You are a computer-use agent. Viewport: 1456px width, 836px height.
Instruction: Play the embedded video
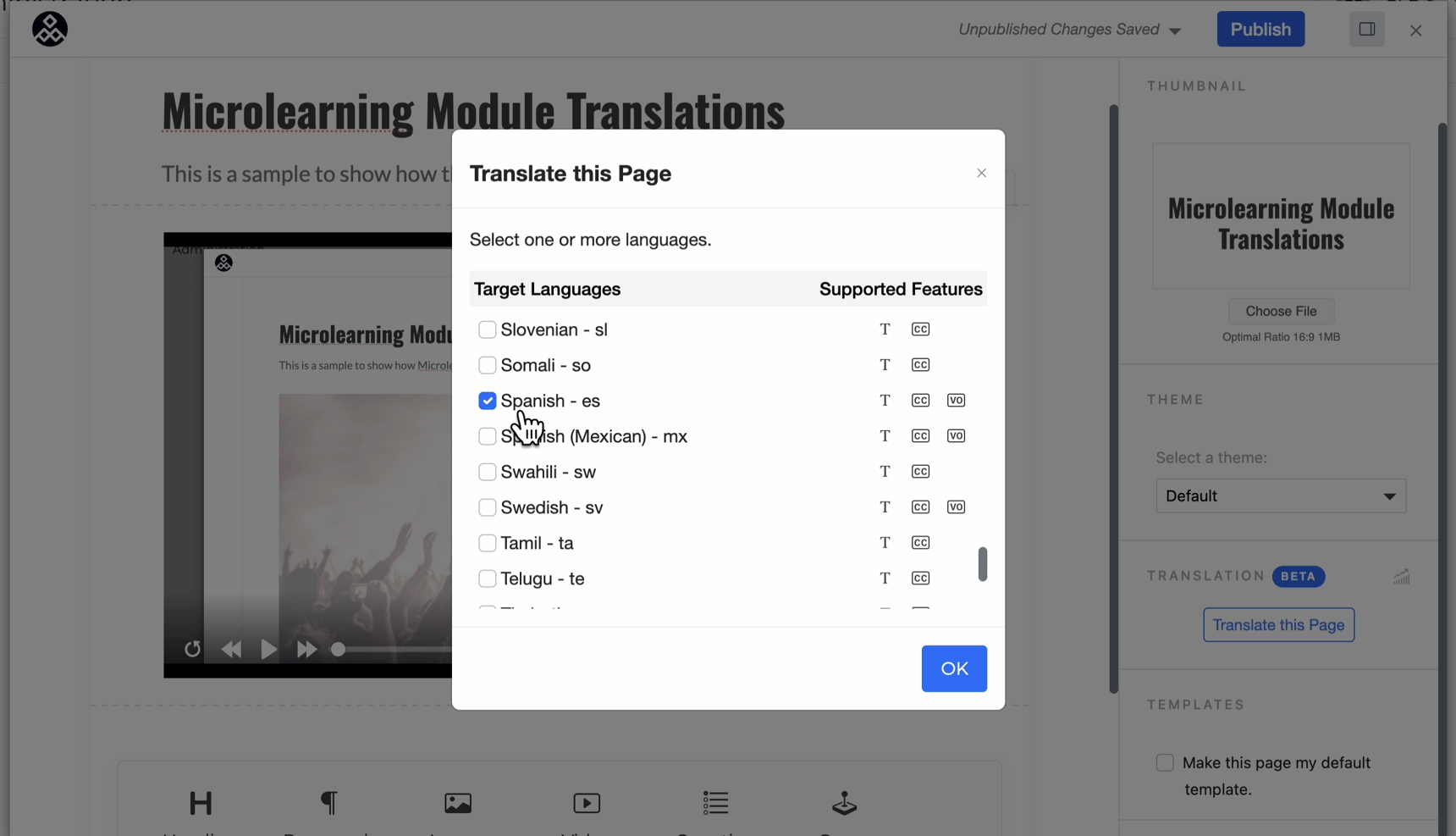(x=268, y=650)
